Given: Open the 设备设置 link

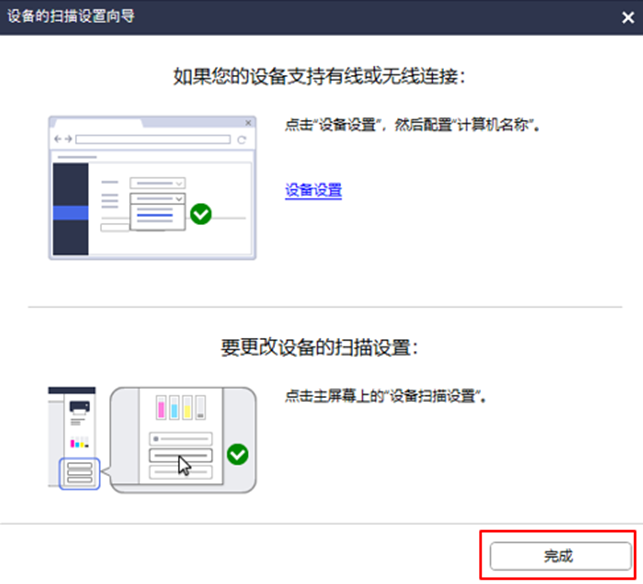Looking at the screenshot, I should click(313, 190).
